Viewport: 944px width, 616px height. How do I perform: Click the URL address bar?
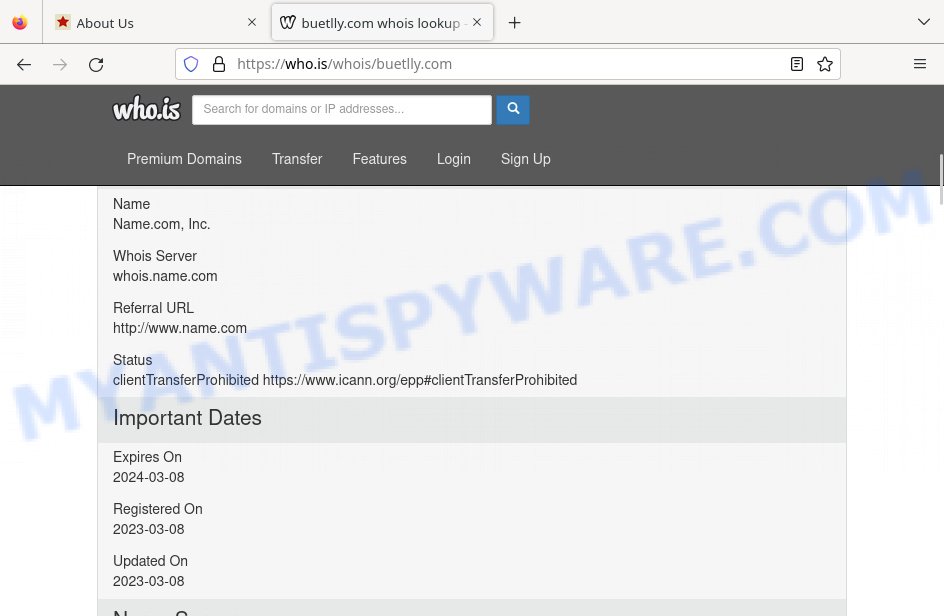(x=506, y=64)
